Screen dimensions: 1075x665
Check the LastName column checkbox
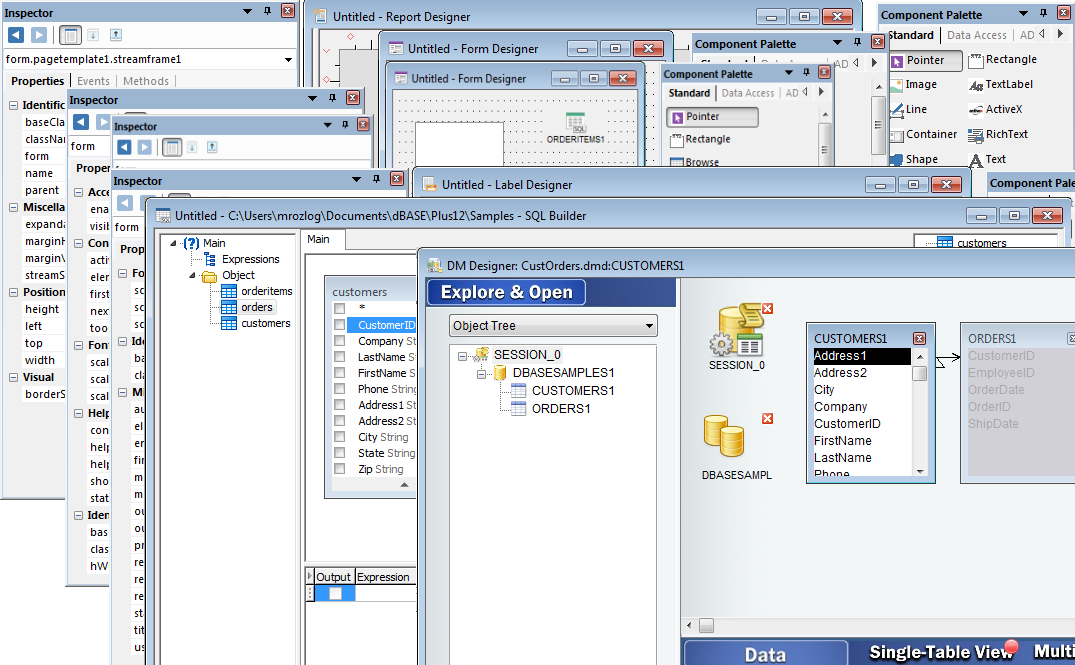tap(339, 356)
